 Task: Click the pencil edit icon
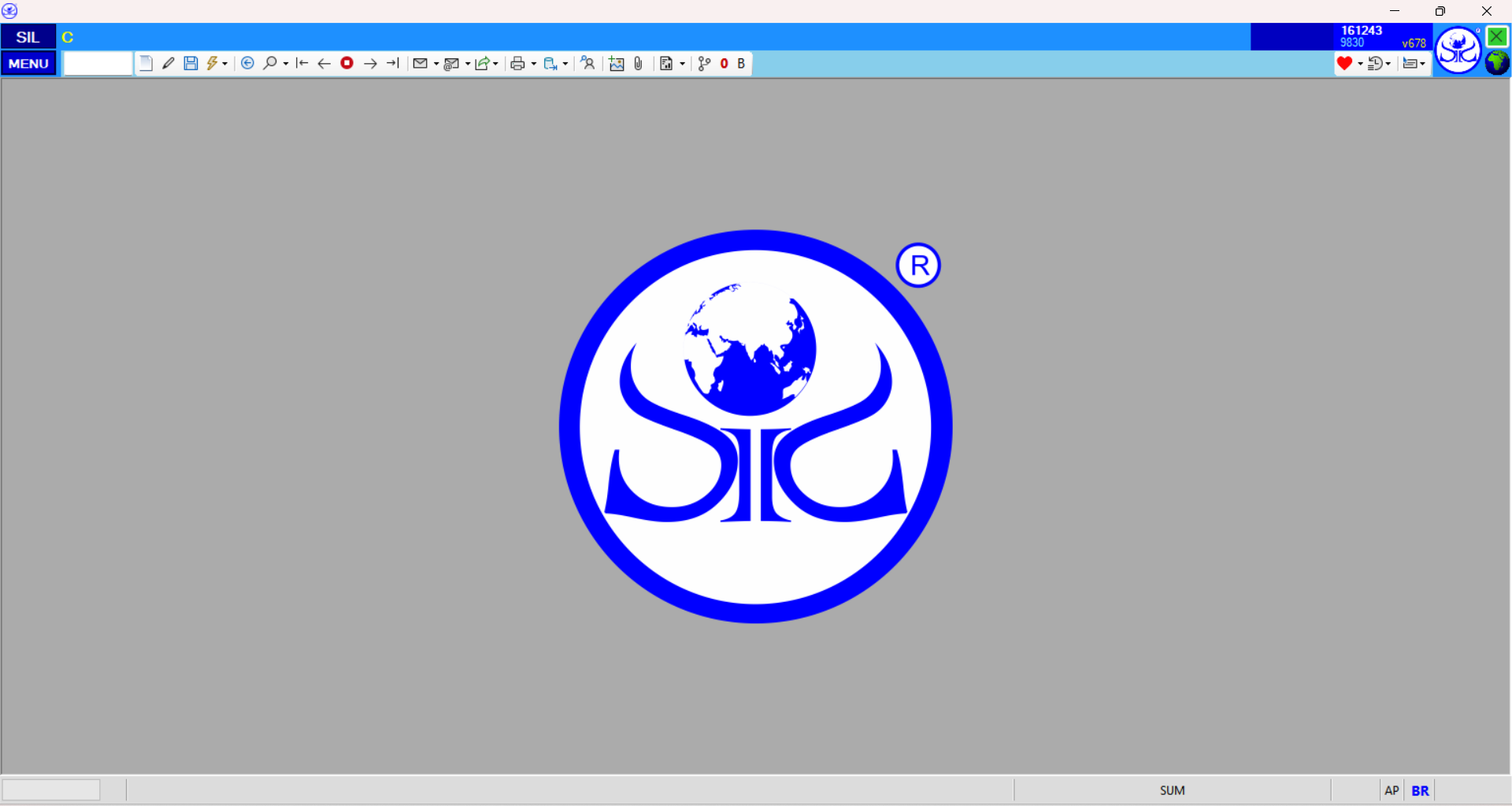(169, 64)
